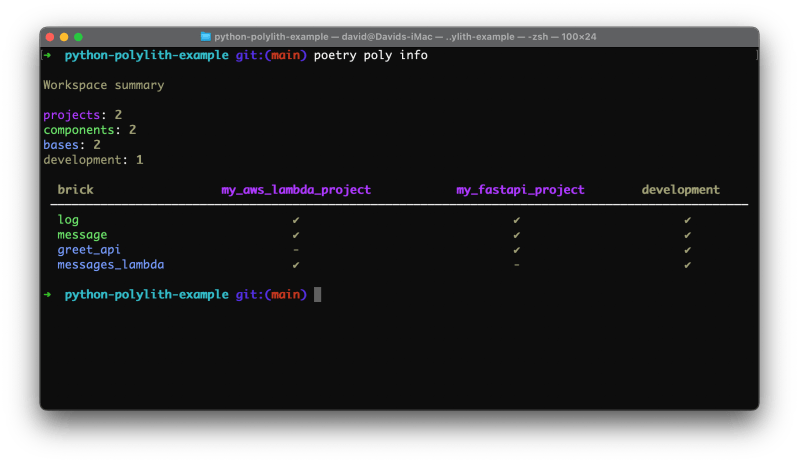Image resolution: width=799 pixels, height=463 pixels.
Task: Click log's checkmark under my_aws_lambda_project
Action: click(x=296, y=220)
